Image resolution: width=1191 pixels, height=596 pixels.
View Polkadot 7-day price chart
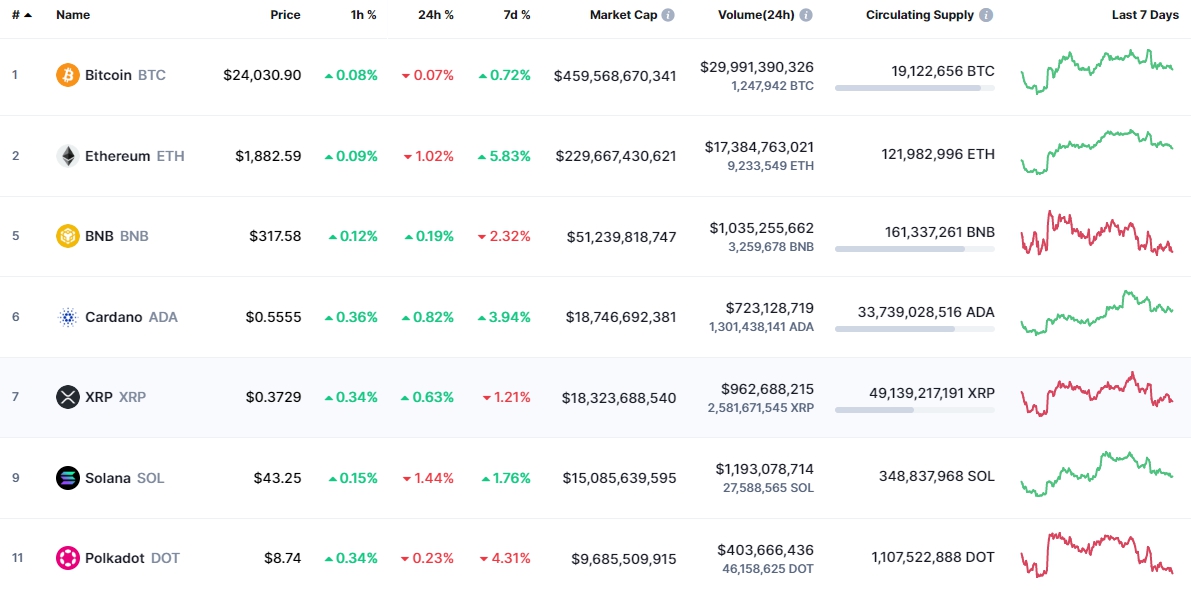tap(1098, 555)
